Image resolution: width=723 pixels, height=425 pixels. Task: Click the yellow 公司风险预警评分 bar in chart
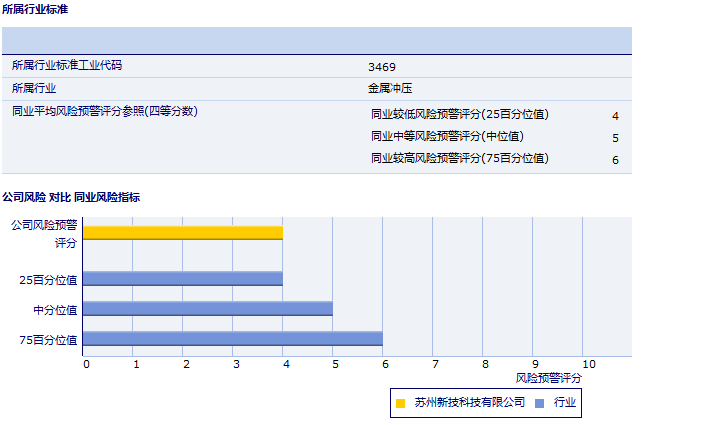click(x=183, y=233)
